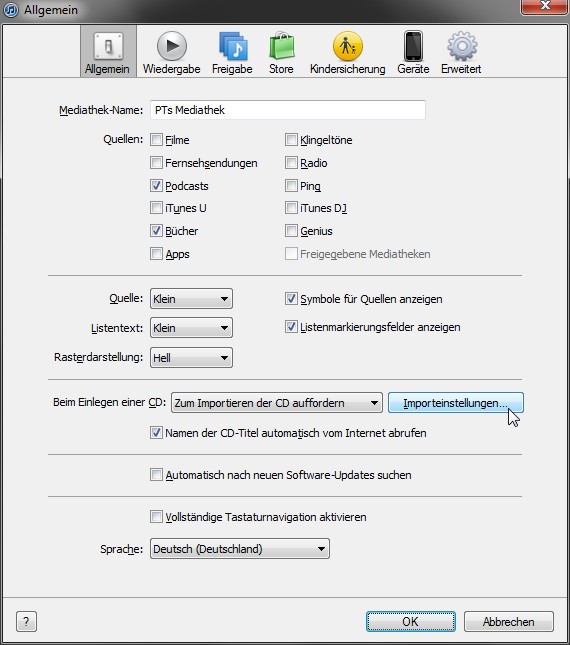
Task: Enable the Apps source checkbox
Action: pos(156,254)
